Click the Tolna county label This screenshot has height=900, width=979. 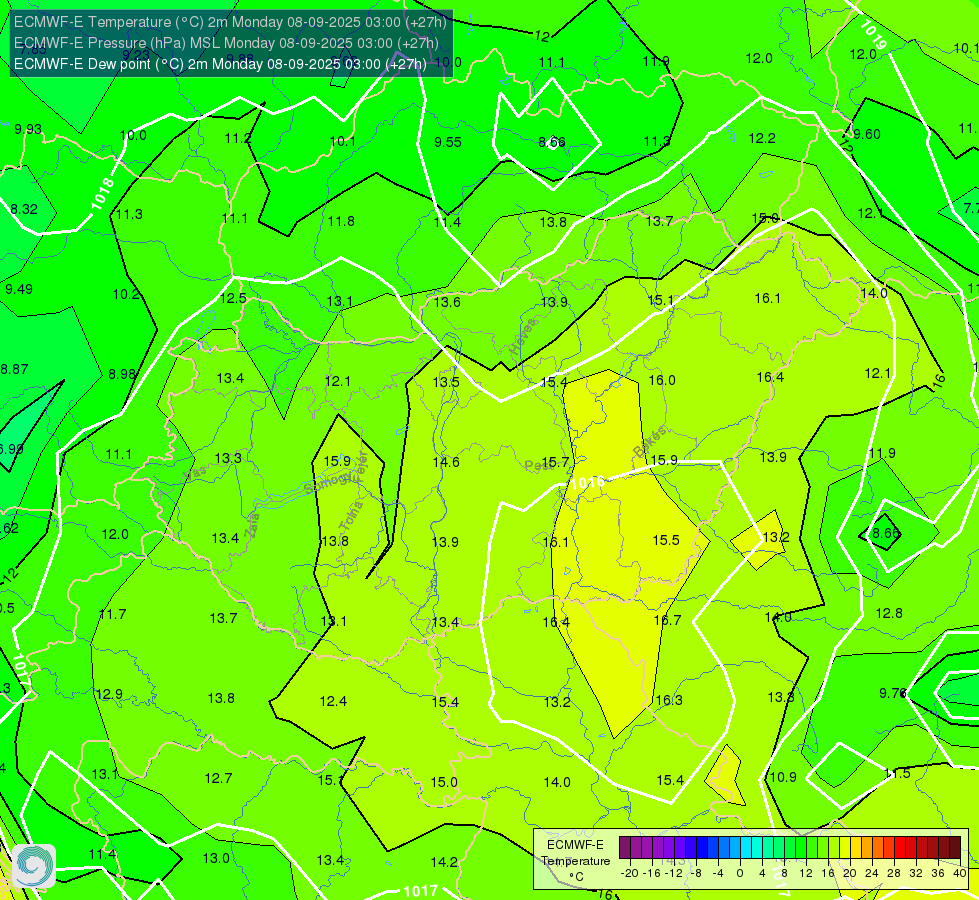point(351,515)
